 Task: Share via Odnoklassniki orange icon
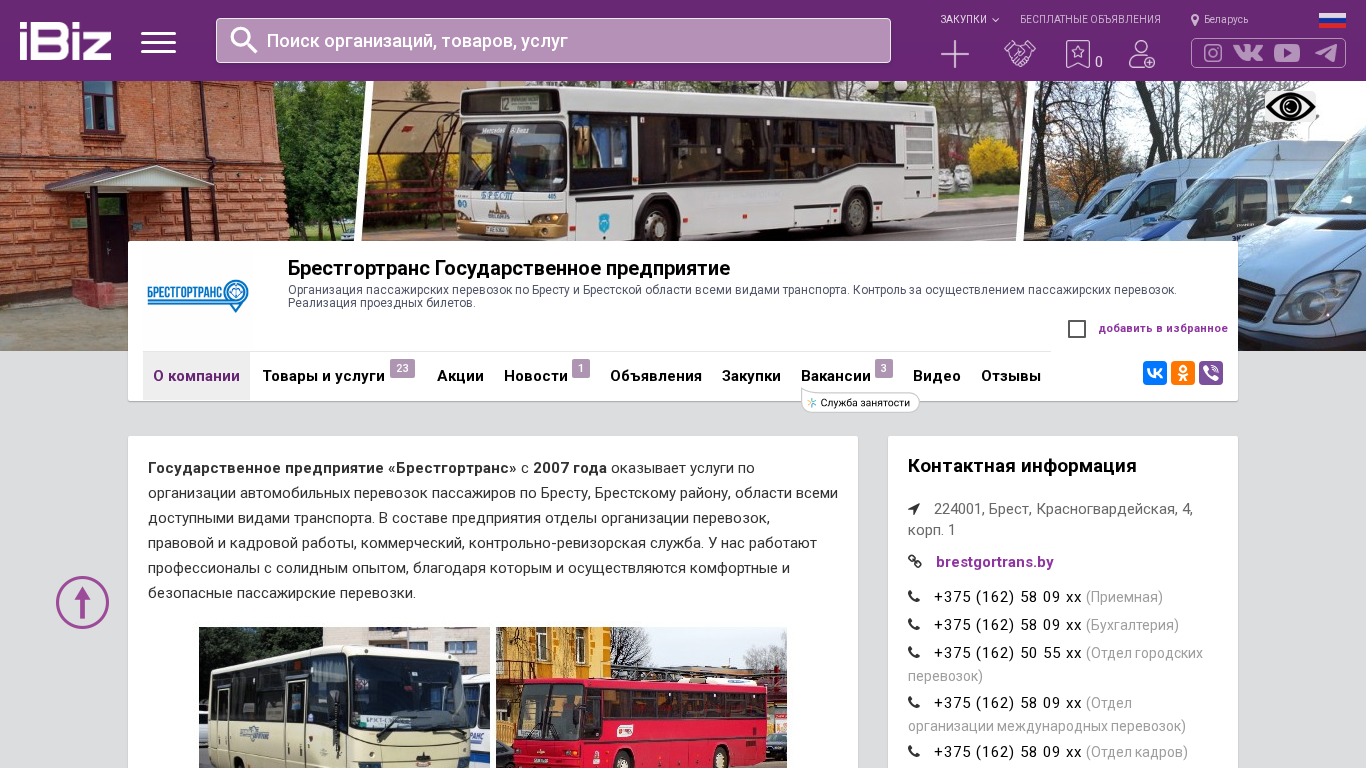1183,373
